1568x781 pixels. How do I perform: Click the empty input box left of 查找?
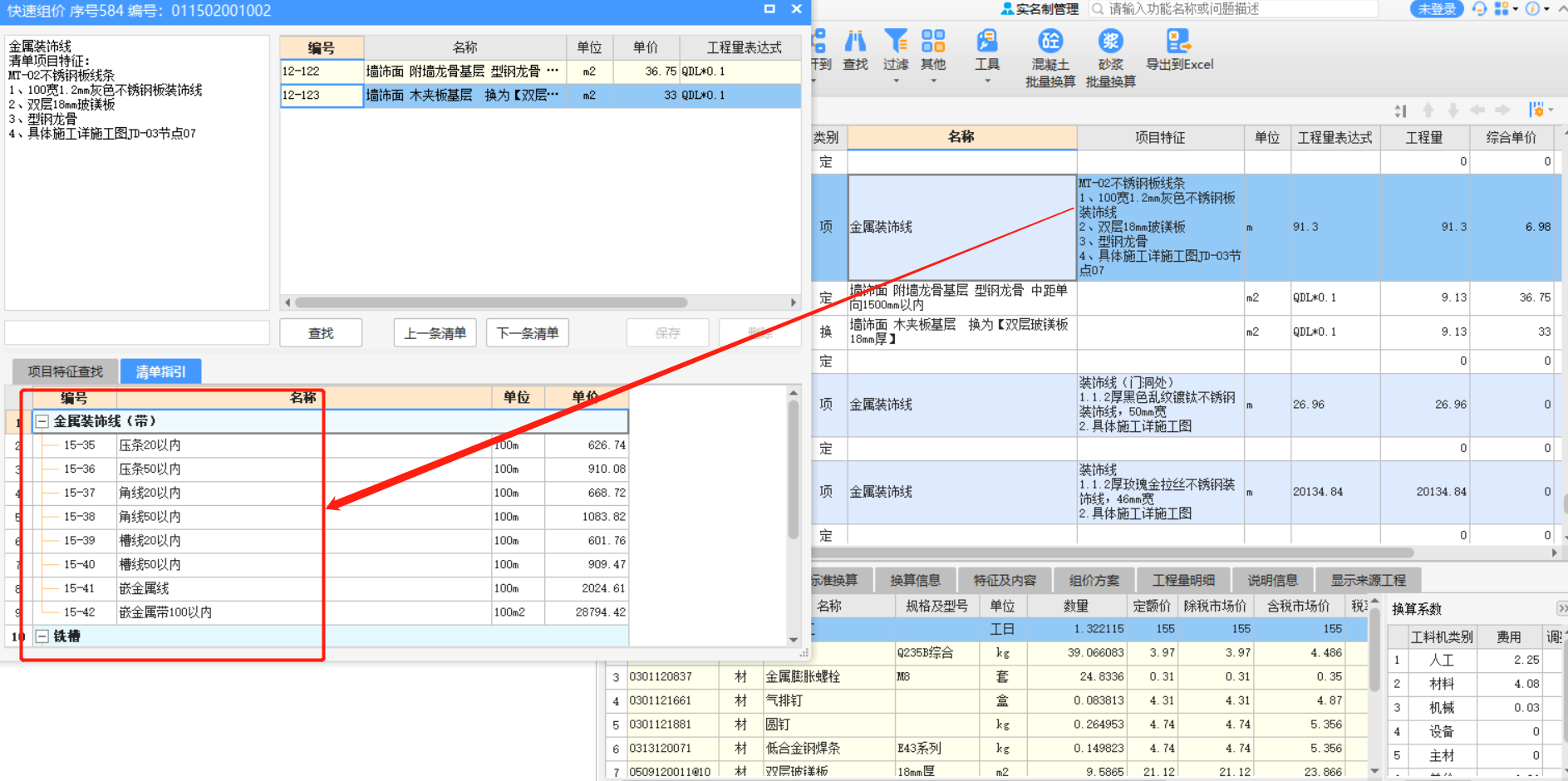(137, 333)
